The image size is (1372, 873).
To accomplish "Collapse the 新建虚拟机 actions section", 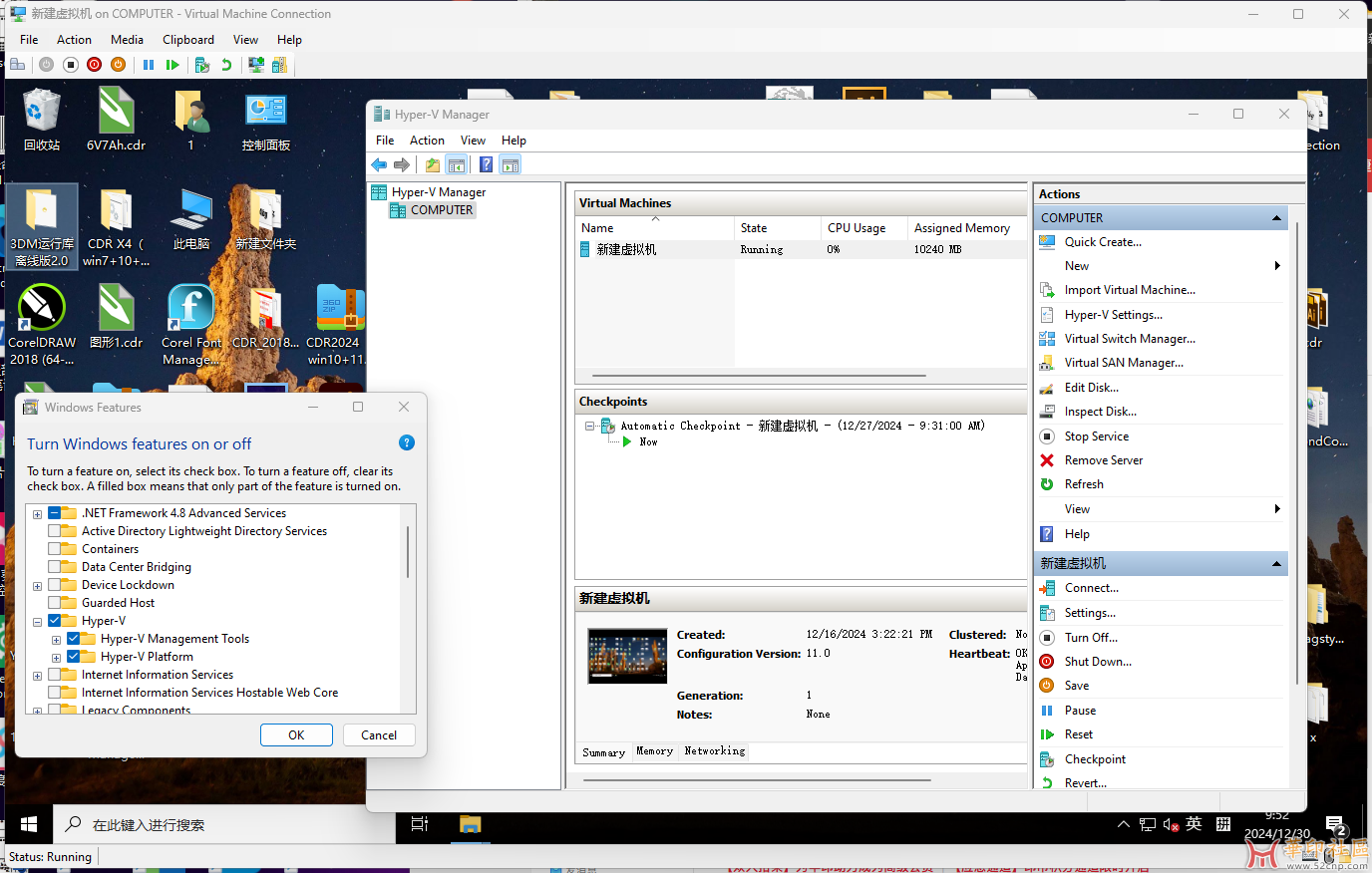I will click(x=1276, y=564).
